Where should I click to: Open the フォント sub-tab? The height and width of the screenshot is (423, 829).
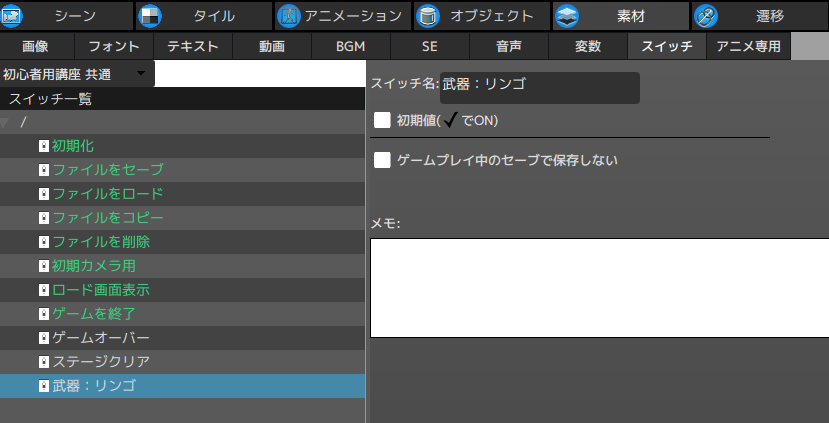tap(114, 47)
